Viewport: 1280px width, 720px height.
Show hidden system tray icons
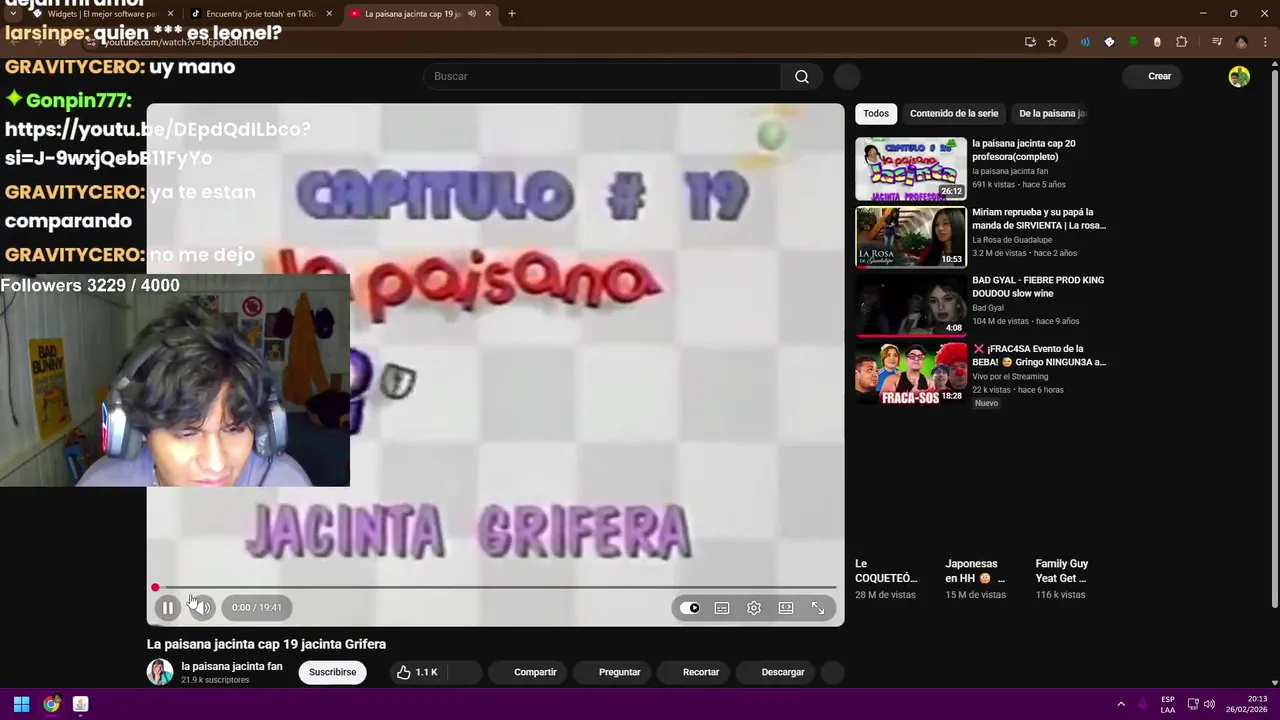pos(1121,704)
